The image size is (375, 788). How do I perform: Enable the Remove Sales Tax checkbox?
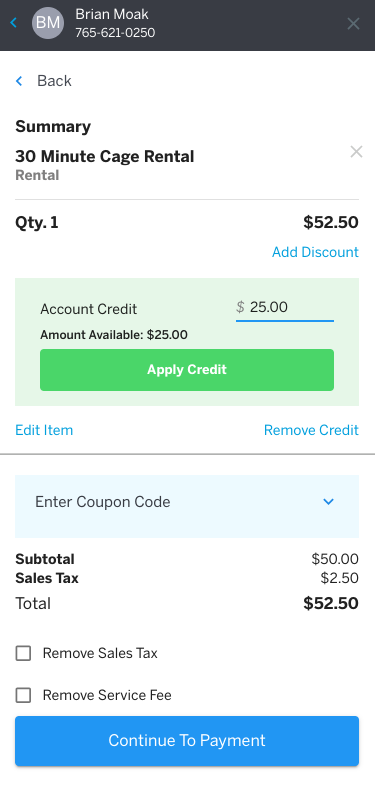point(23,653)
